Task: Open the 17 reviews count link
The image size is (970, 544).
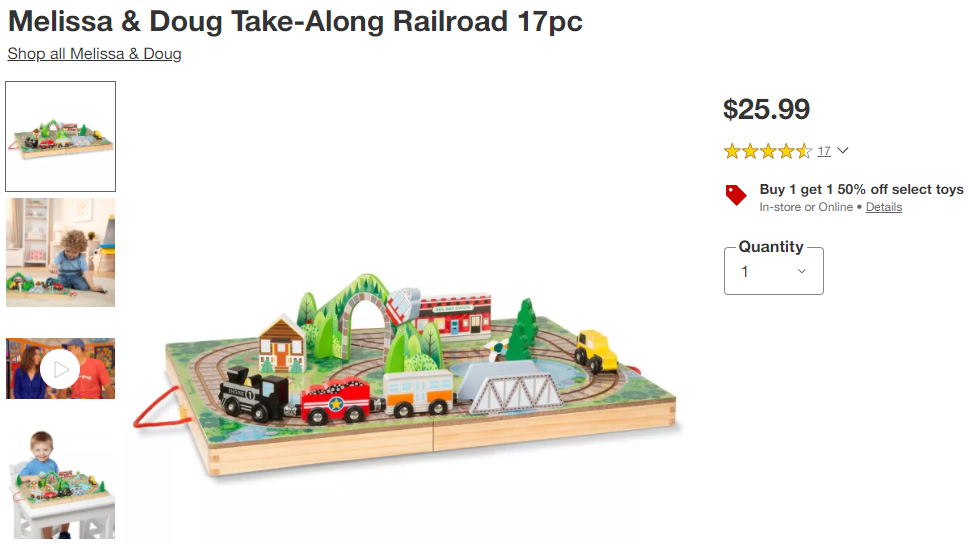Action: coord(824,151)
